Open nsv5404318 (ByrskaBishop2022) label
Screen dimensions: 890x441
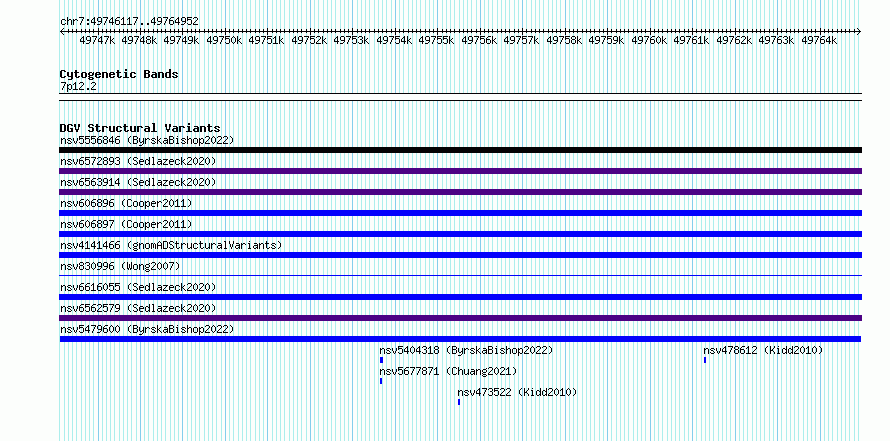coord(466,350)
